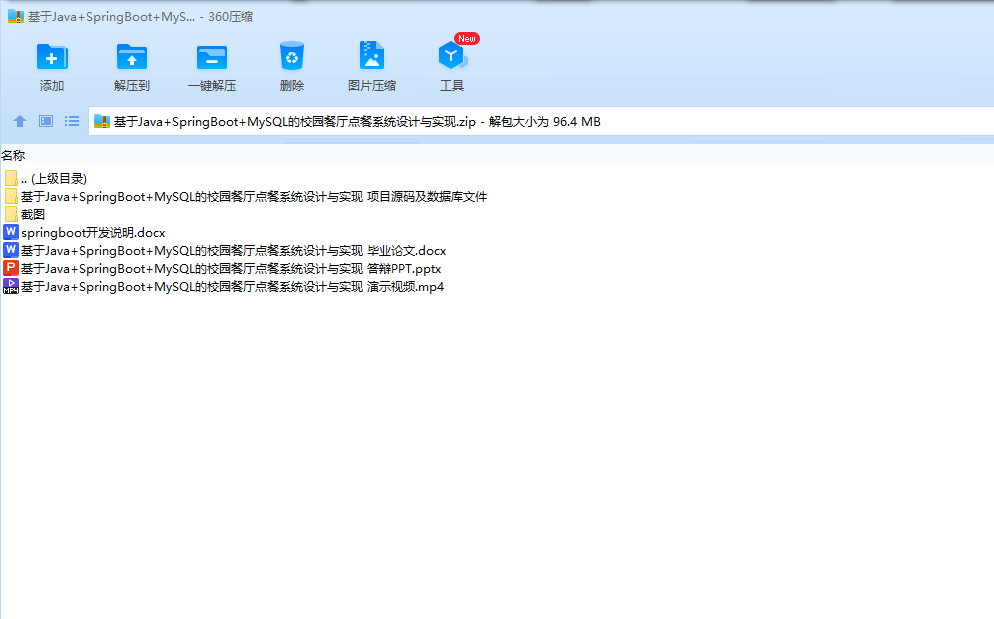Click the zip archive icon in address bar
The height and width of the screenshot is (619, 994).
[x=101, y=121]
